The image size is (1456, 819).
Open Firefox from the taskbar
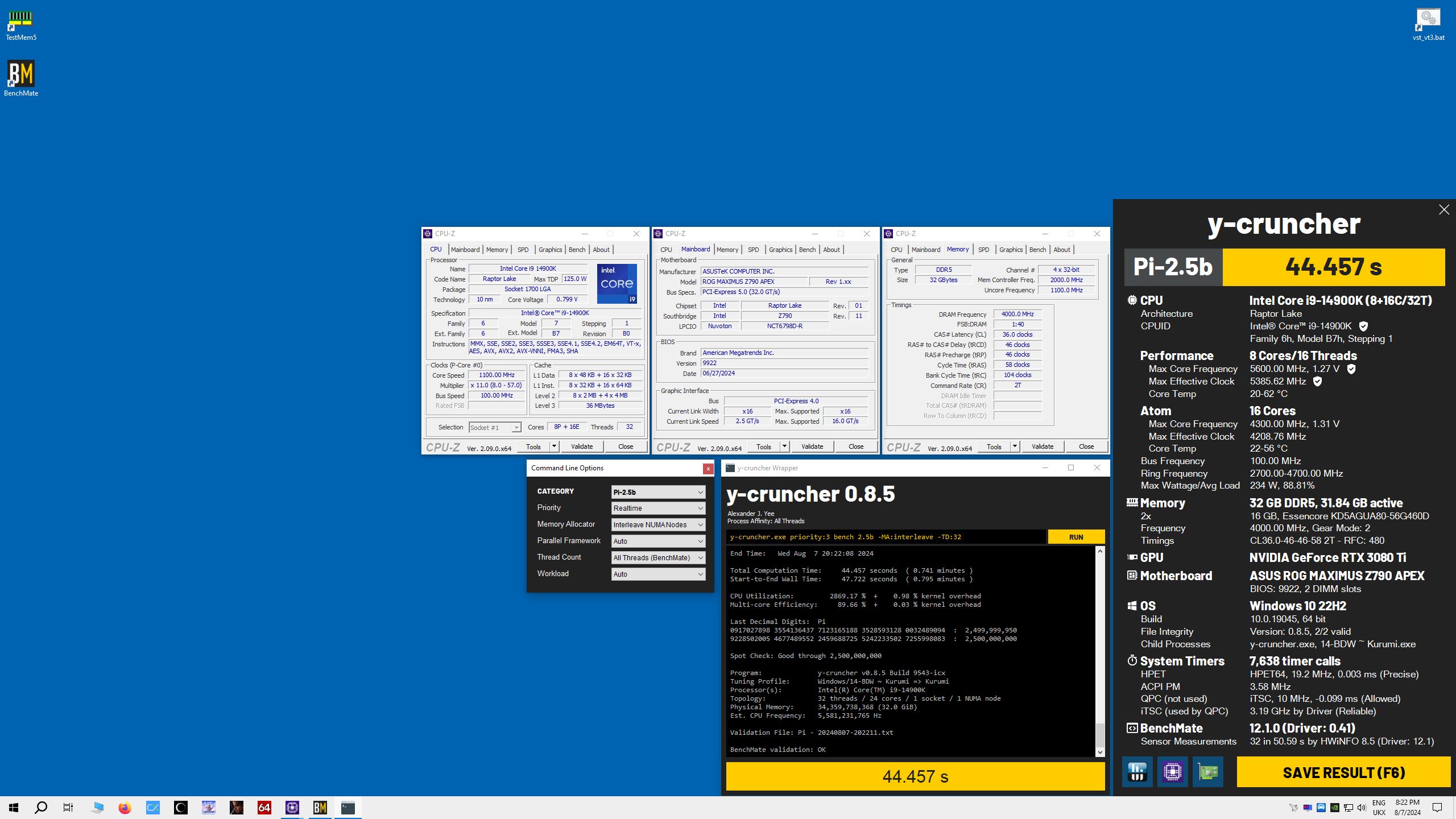pos(125,807)
